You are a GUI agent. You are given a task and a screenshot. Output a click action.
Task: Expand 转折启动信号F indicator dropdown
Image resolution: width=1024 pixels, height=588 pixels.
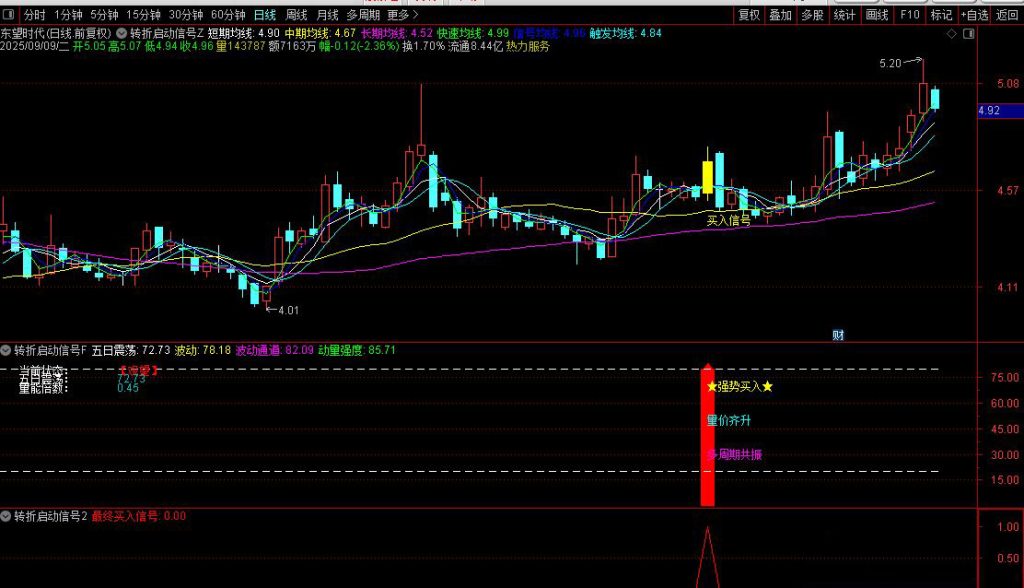(x=7, y=350)
